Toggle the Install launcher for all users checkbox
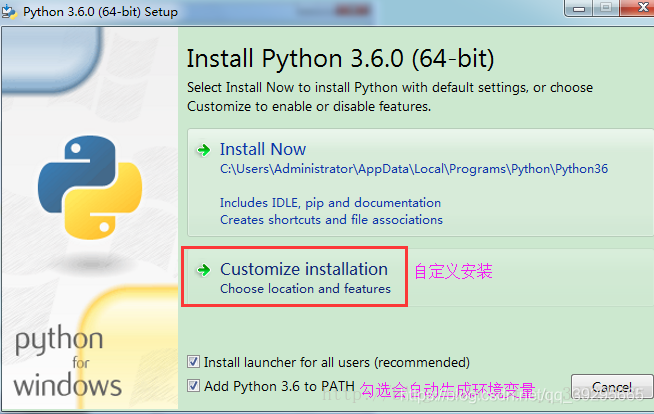654x414 pixels. 194,362
